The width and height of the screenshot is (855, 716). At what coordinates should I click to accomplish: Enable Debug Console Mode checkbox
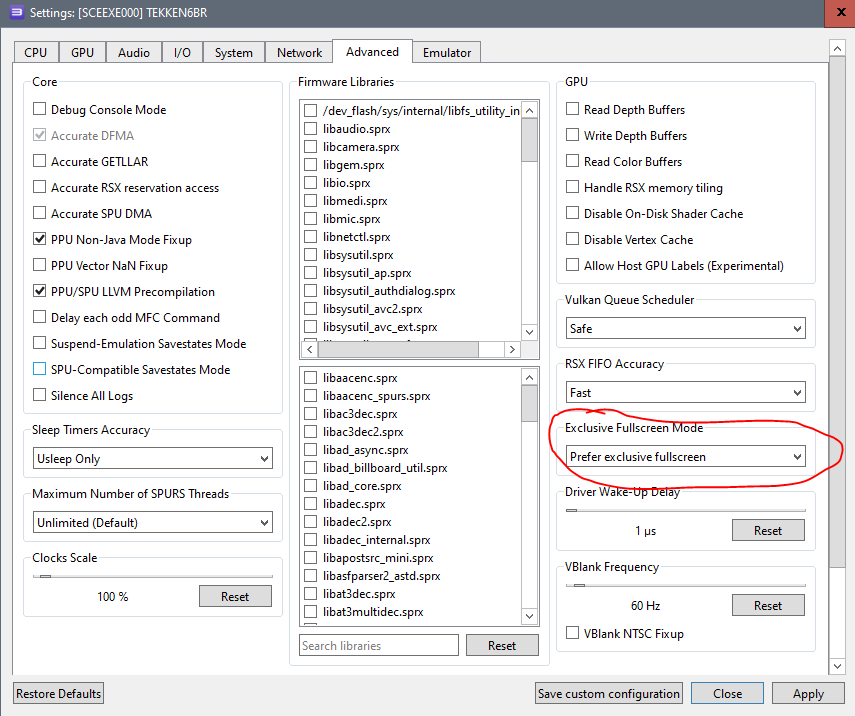[40, 110]
